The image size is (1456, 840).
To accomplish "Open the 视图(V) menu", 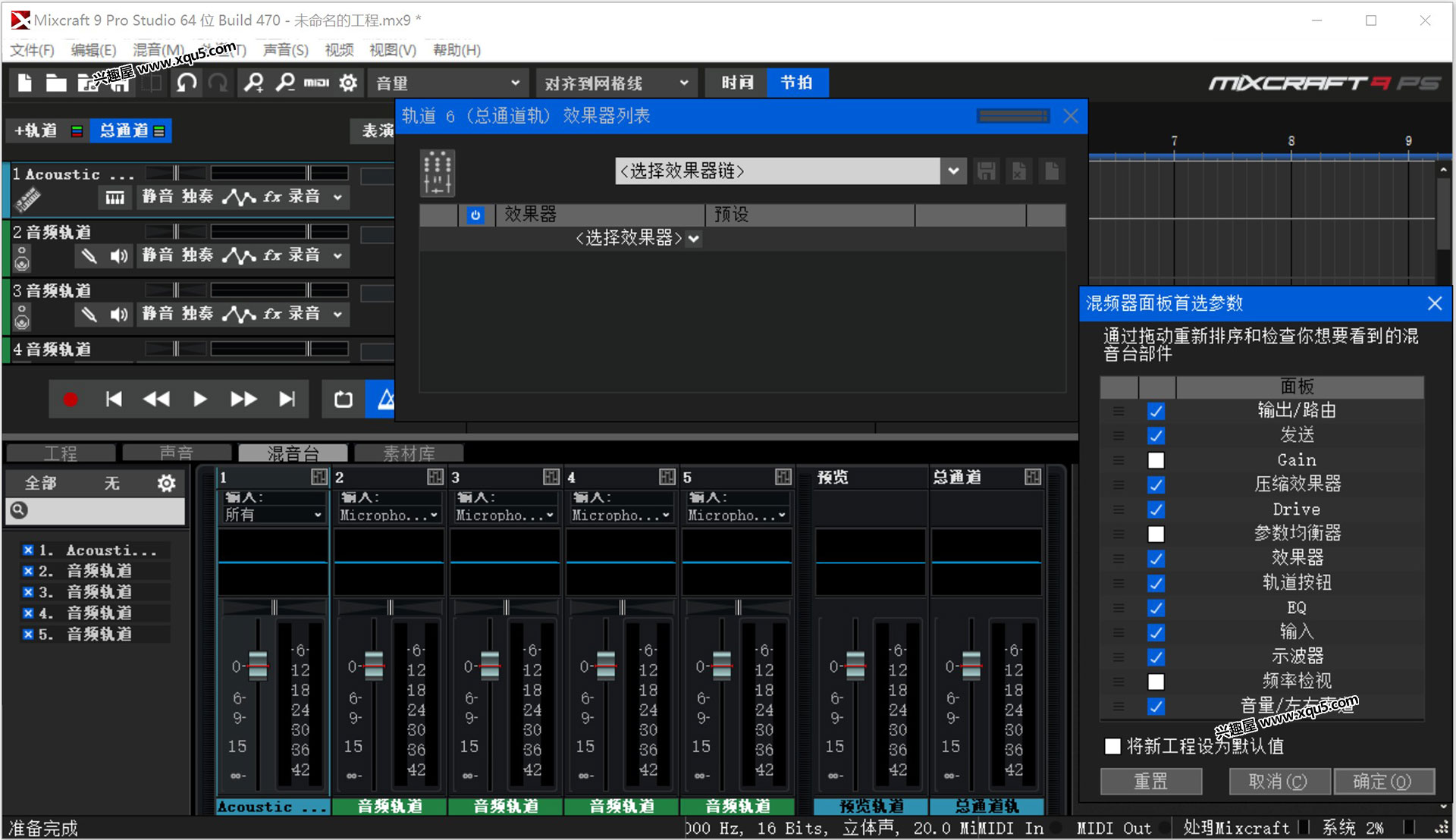I will coord(392,50).
